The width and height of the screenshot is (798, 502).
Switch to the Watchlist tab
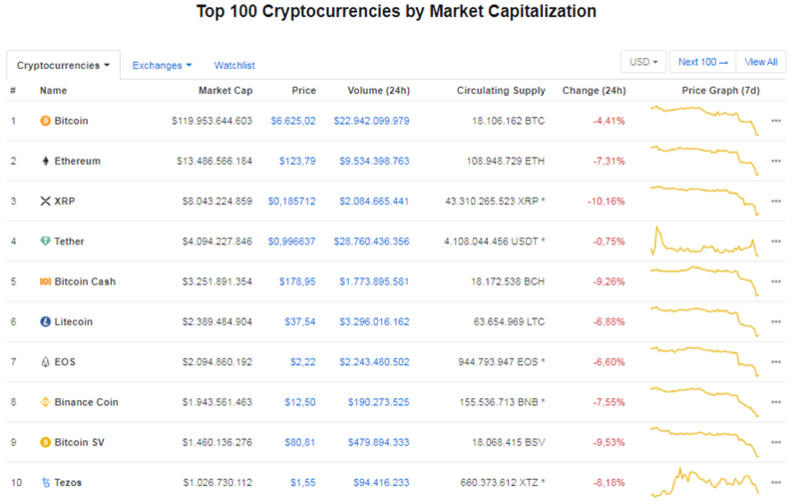(234, 65)
